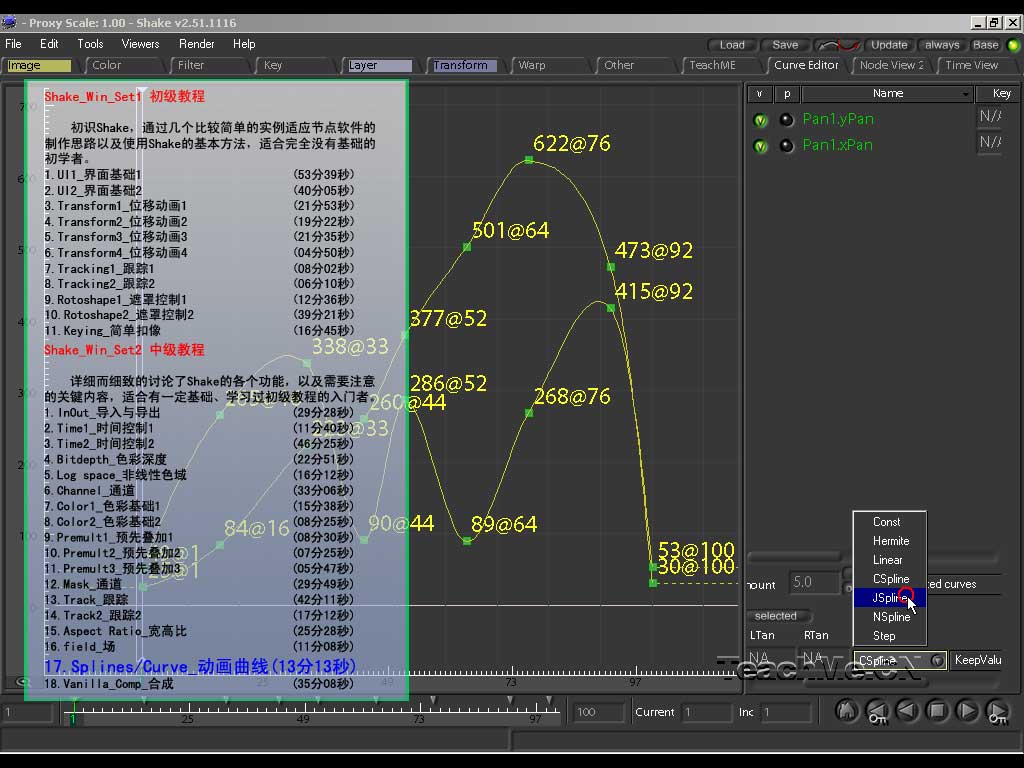1024x768 pixels.
Task: Click the amount field showing 5.0
Action: point(814,582)
